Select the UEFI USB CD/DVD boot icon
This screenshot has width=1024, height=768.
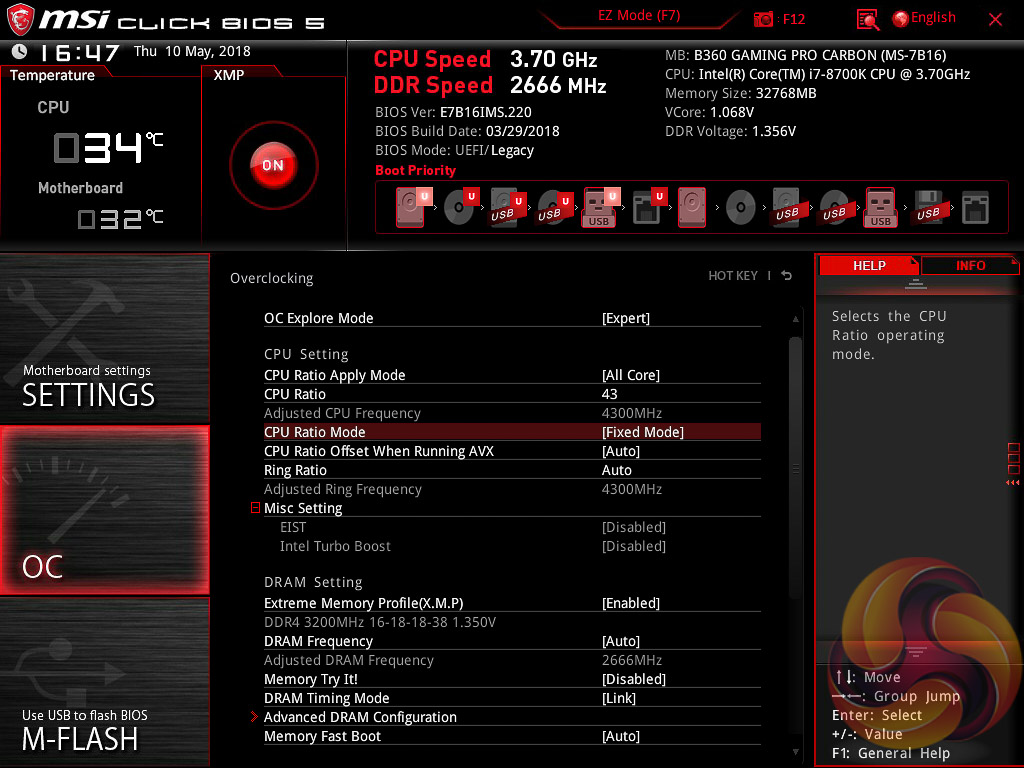(x=555, y=207)
